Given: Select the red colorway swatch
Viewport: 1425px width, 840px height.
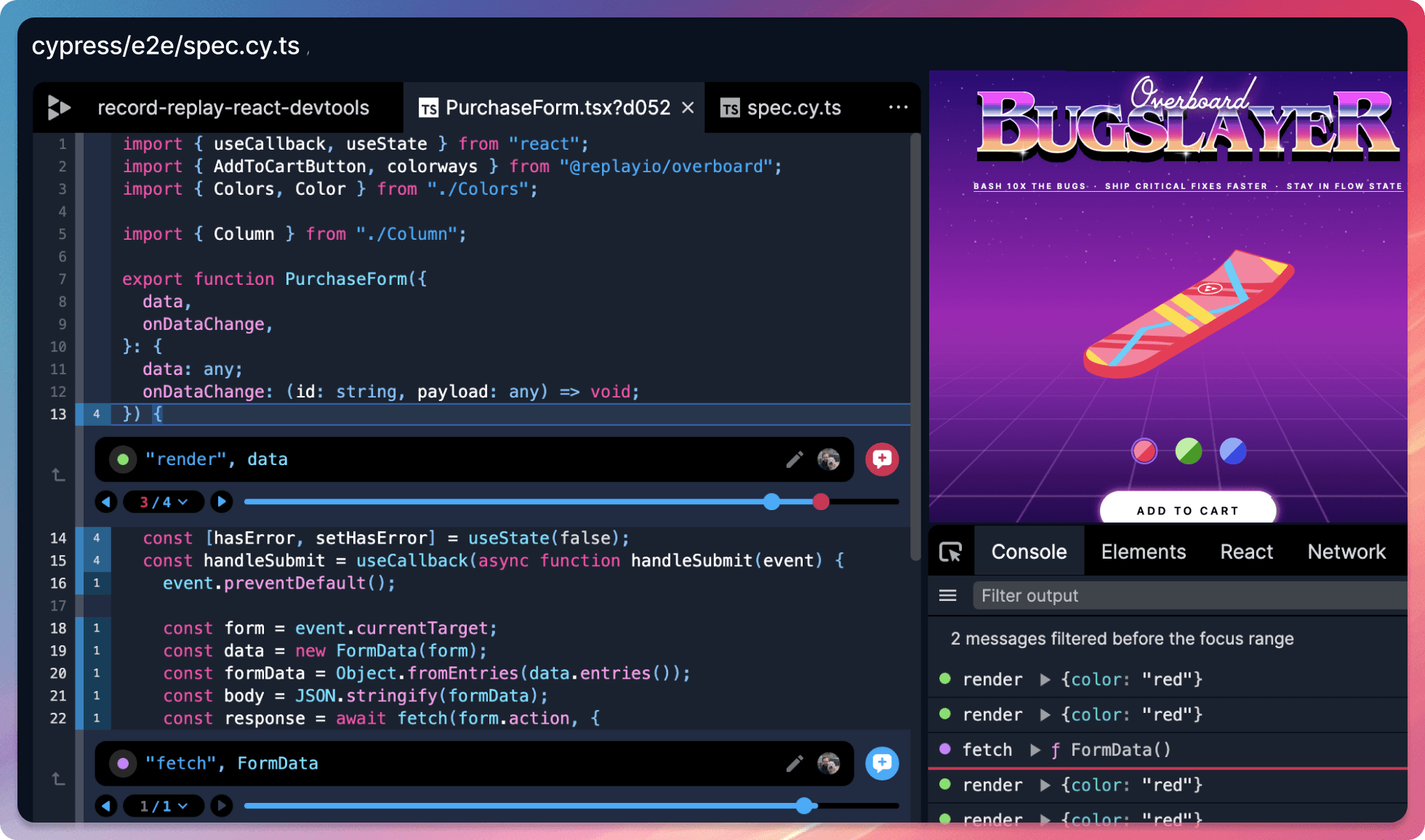Looking at the screenshot, I should pos(1144,451).
